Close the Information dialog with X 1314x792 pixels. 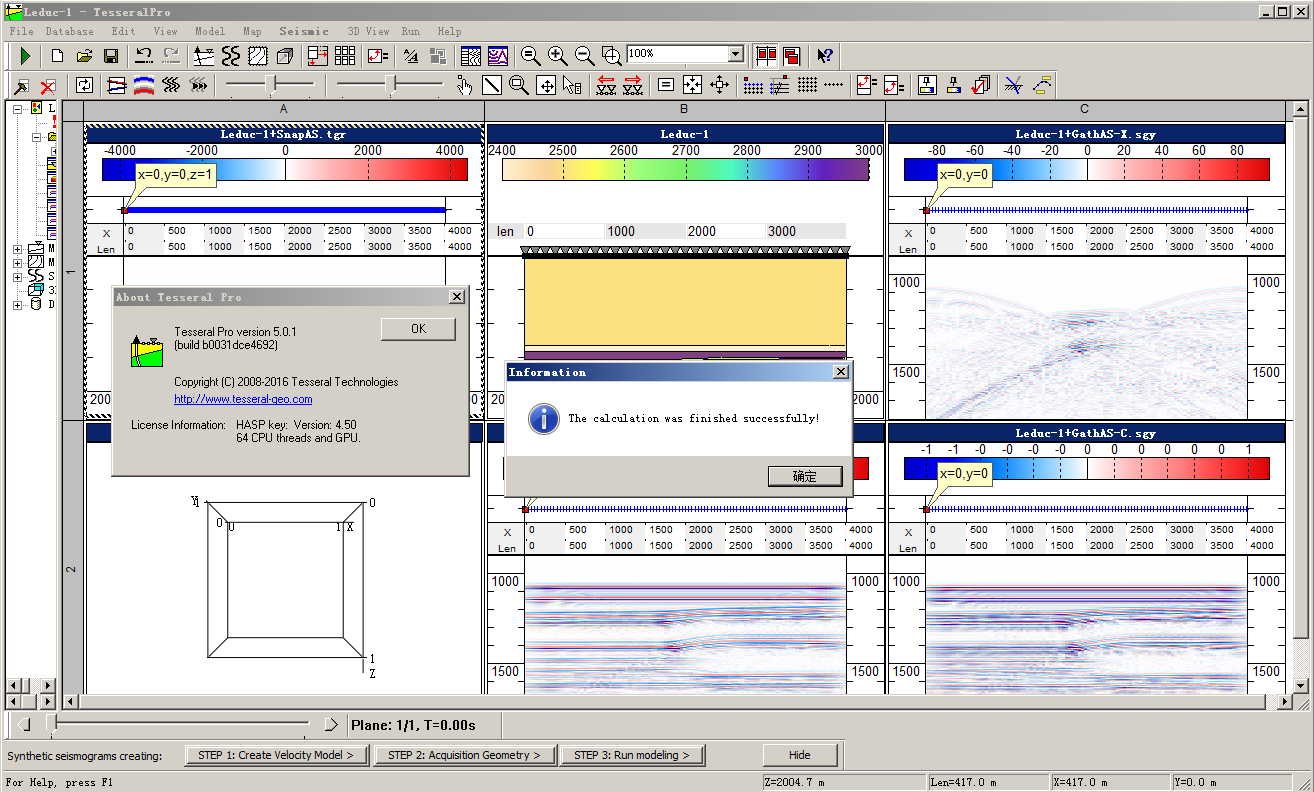click(x=840, y=372)
